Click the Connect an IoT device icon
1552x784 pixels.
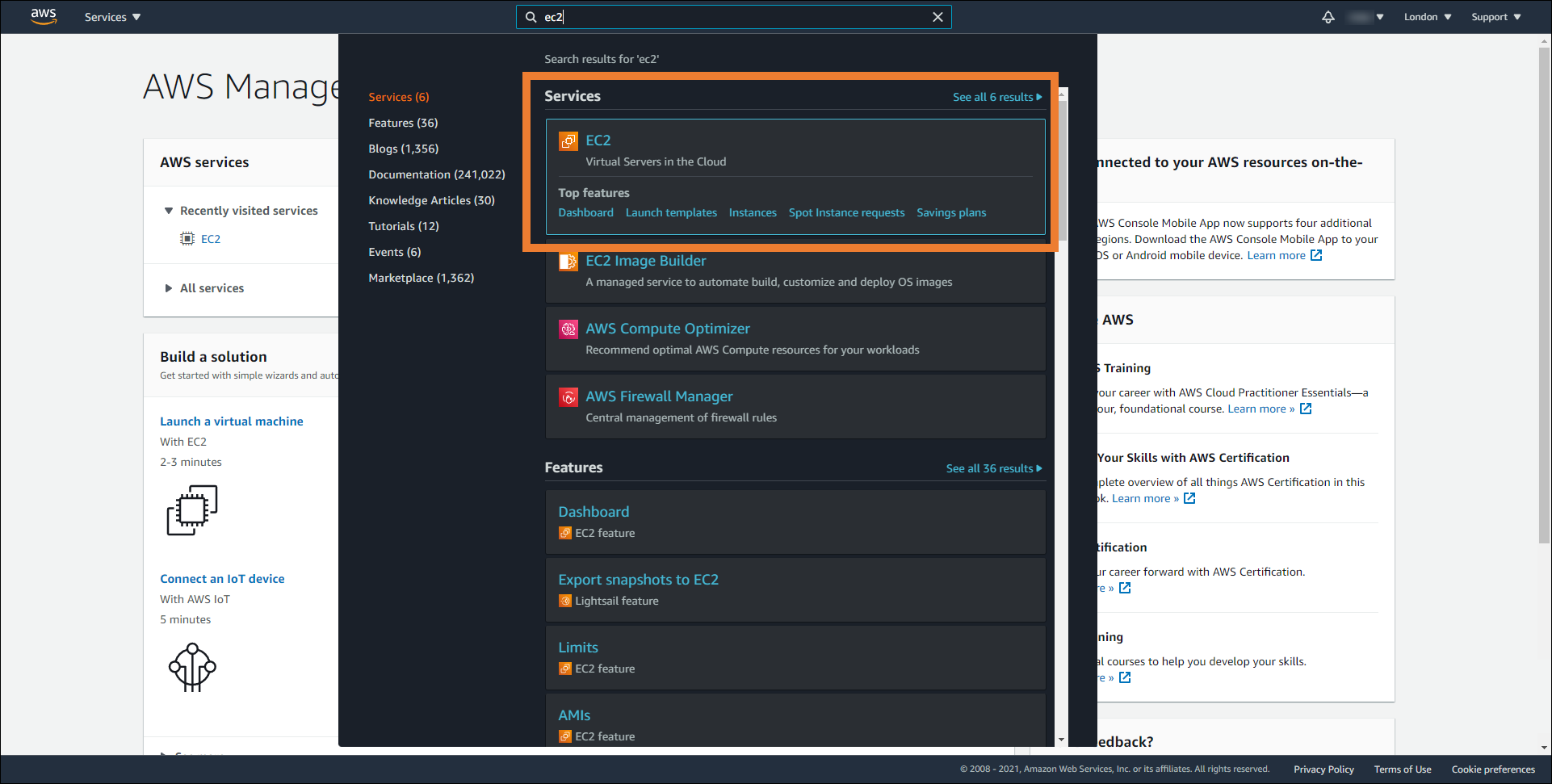click(x=192, y=667)
